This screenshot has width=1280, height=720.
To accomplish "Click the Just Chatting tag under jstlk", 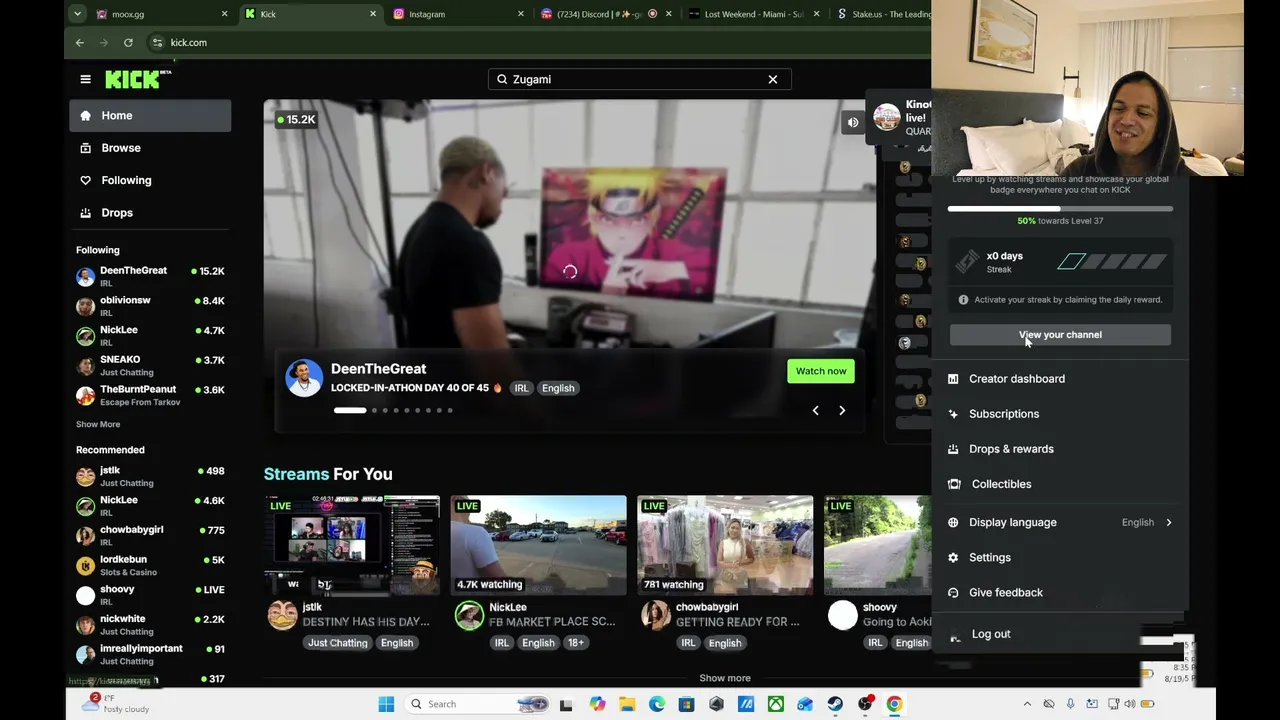I will coord(338,643).
